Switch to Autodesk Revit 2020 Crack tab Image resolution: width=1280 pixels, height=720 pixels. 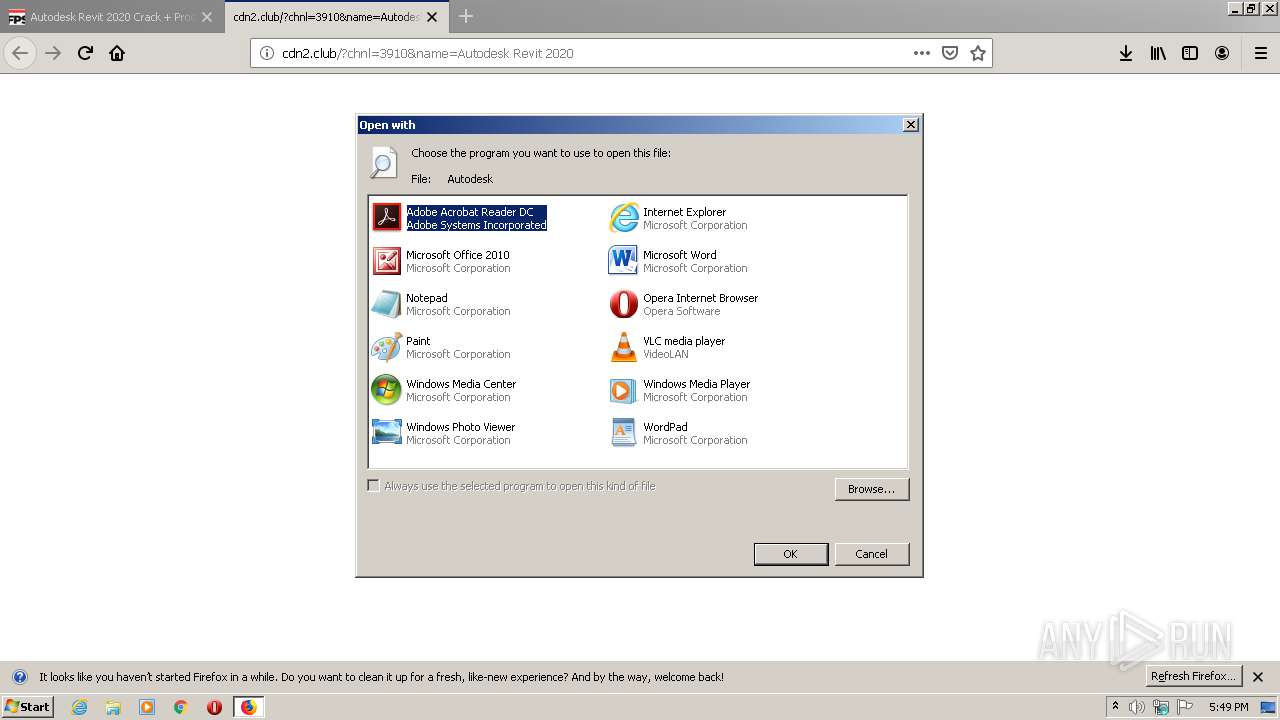point(112,17)
